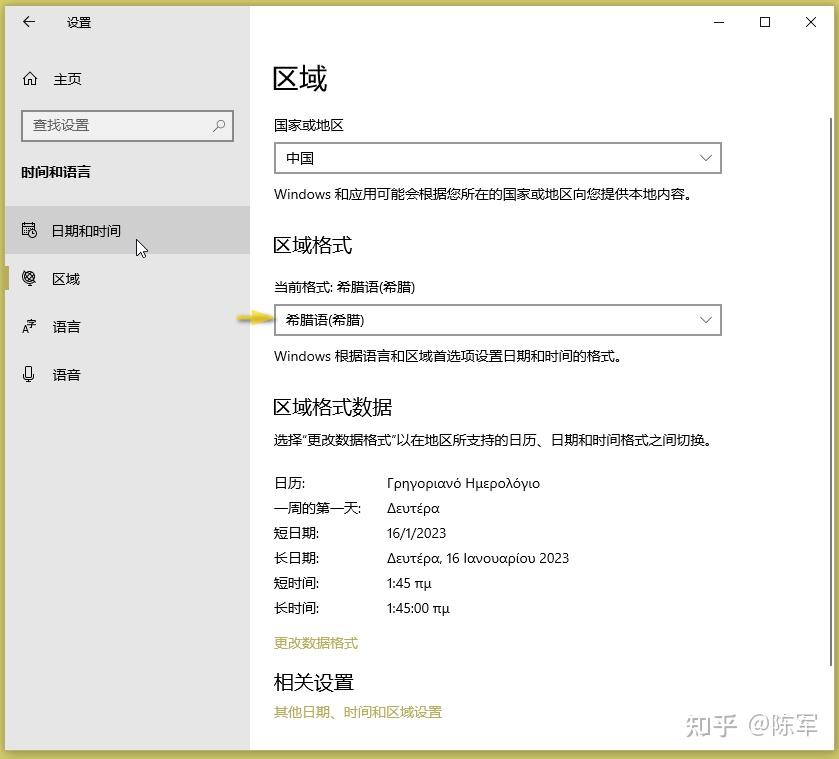The height and width of the screenshot is (759, 839).
Task: Click the magnifier icon in the 查找设置 box
Action: coord(219,126)
